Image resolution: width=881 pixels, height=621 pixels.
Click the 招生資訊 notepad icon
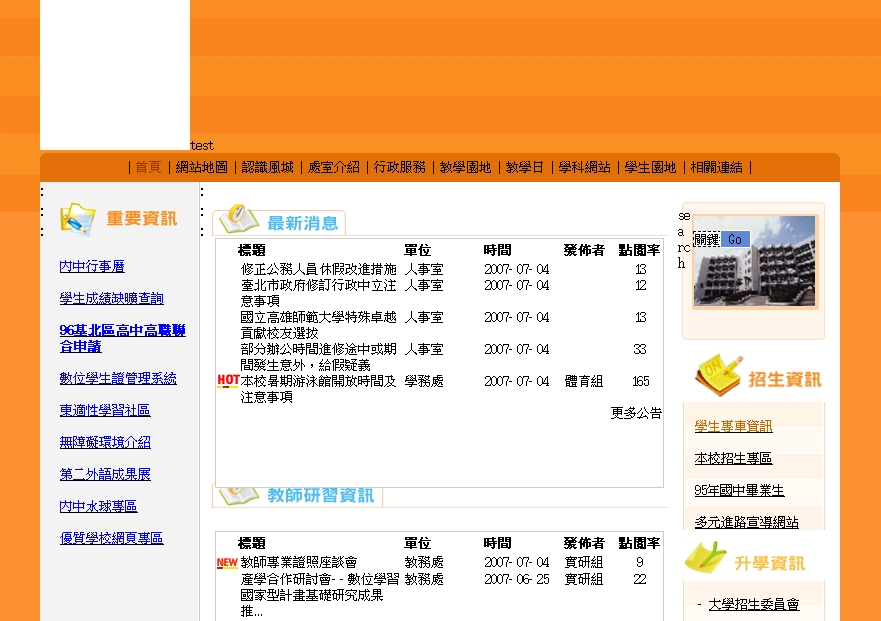pyautogui.click(x=717, y=376)
